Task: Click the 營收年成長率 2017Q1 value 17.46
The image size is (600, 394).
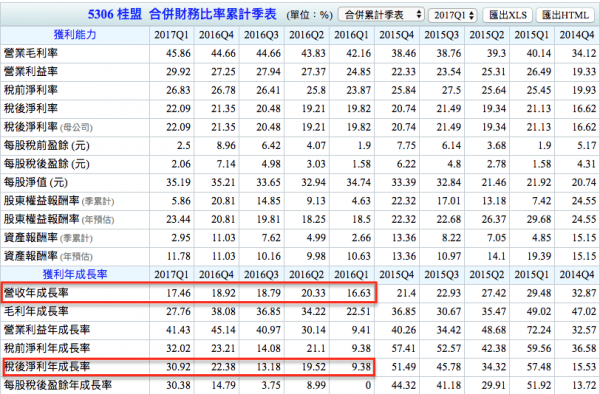Action: (x=178, y=293)
